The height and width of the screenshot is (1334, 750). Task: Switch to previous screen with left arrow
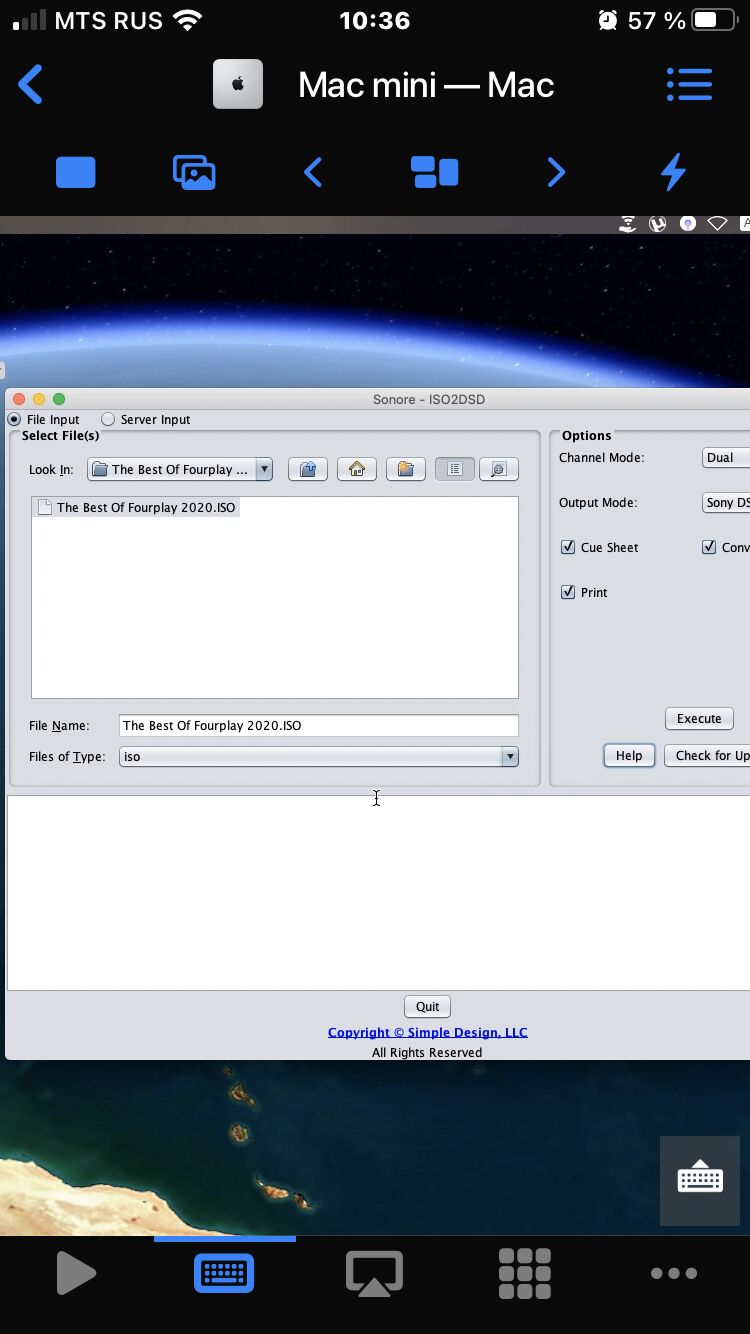point(313,173)
